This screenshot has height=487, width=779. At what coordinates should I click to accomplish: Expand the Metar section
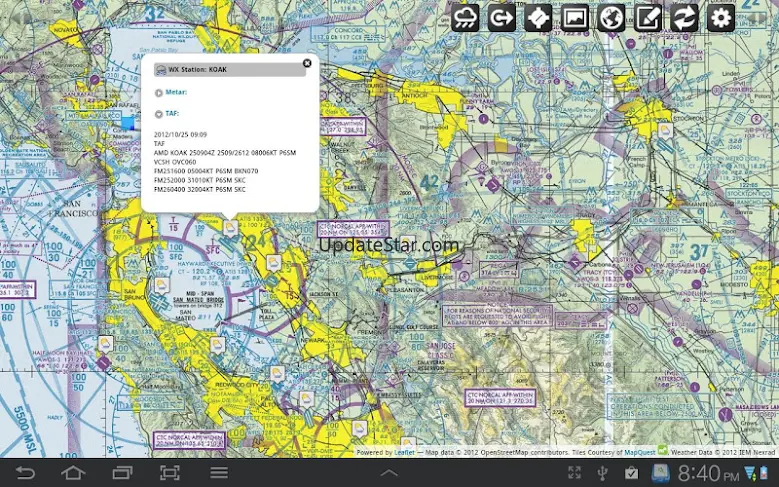click(x=159, y=92)
